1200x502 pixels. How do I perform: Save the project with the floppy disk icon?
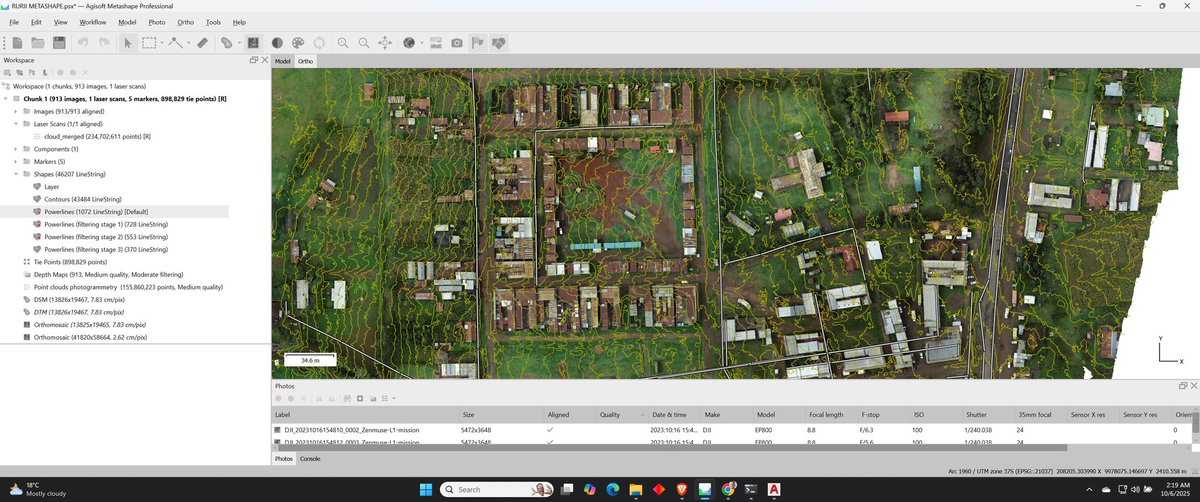click(59, 43)
